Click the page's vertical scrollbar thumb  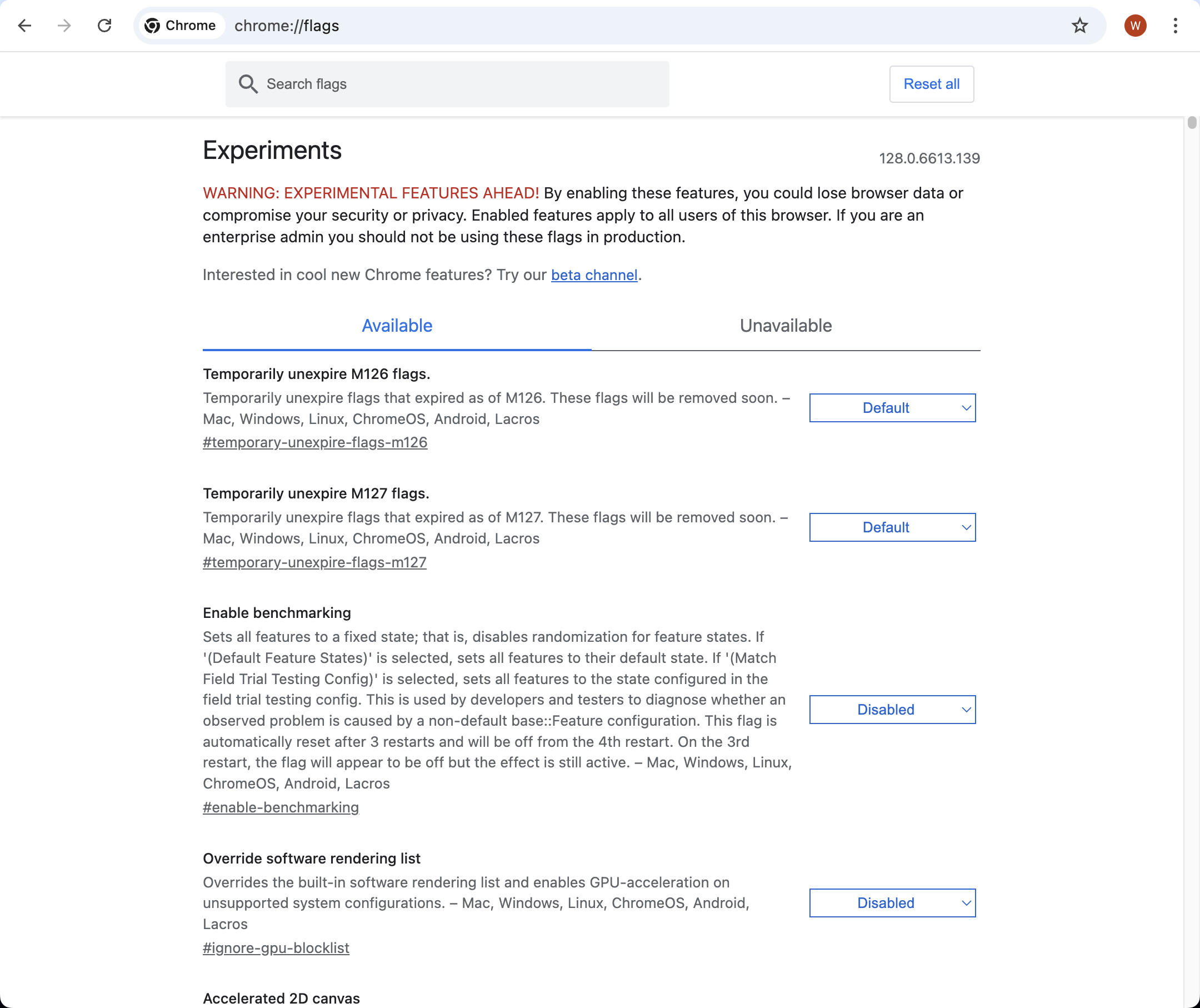pos(1192,122)
